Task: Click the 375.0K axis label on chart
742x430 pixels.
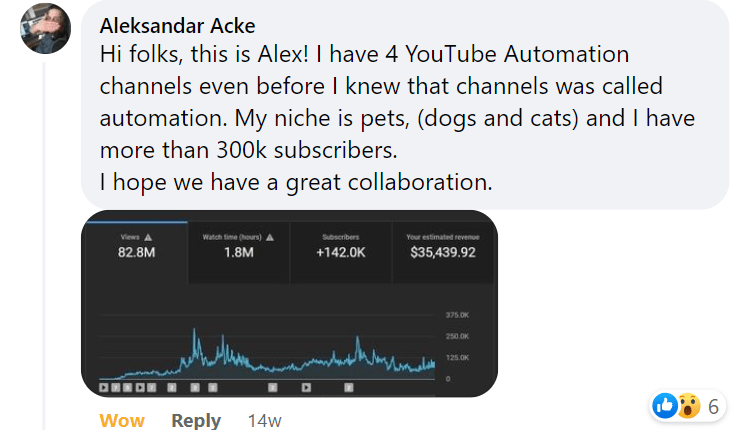Action: 456,315
